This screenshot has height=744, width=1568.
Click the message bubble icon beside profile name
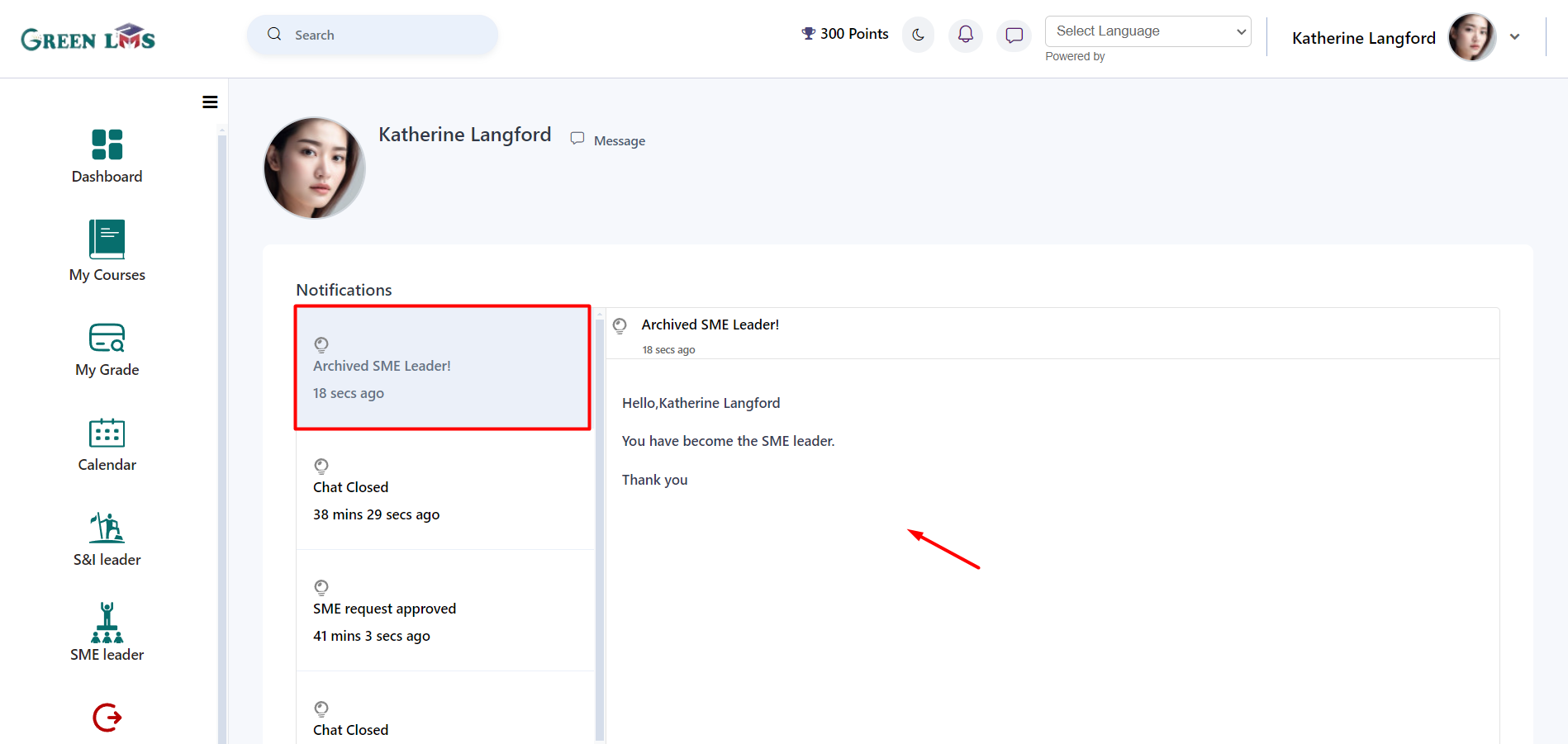pyautogui.click(x=577, y=139)
